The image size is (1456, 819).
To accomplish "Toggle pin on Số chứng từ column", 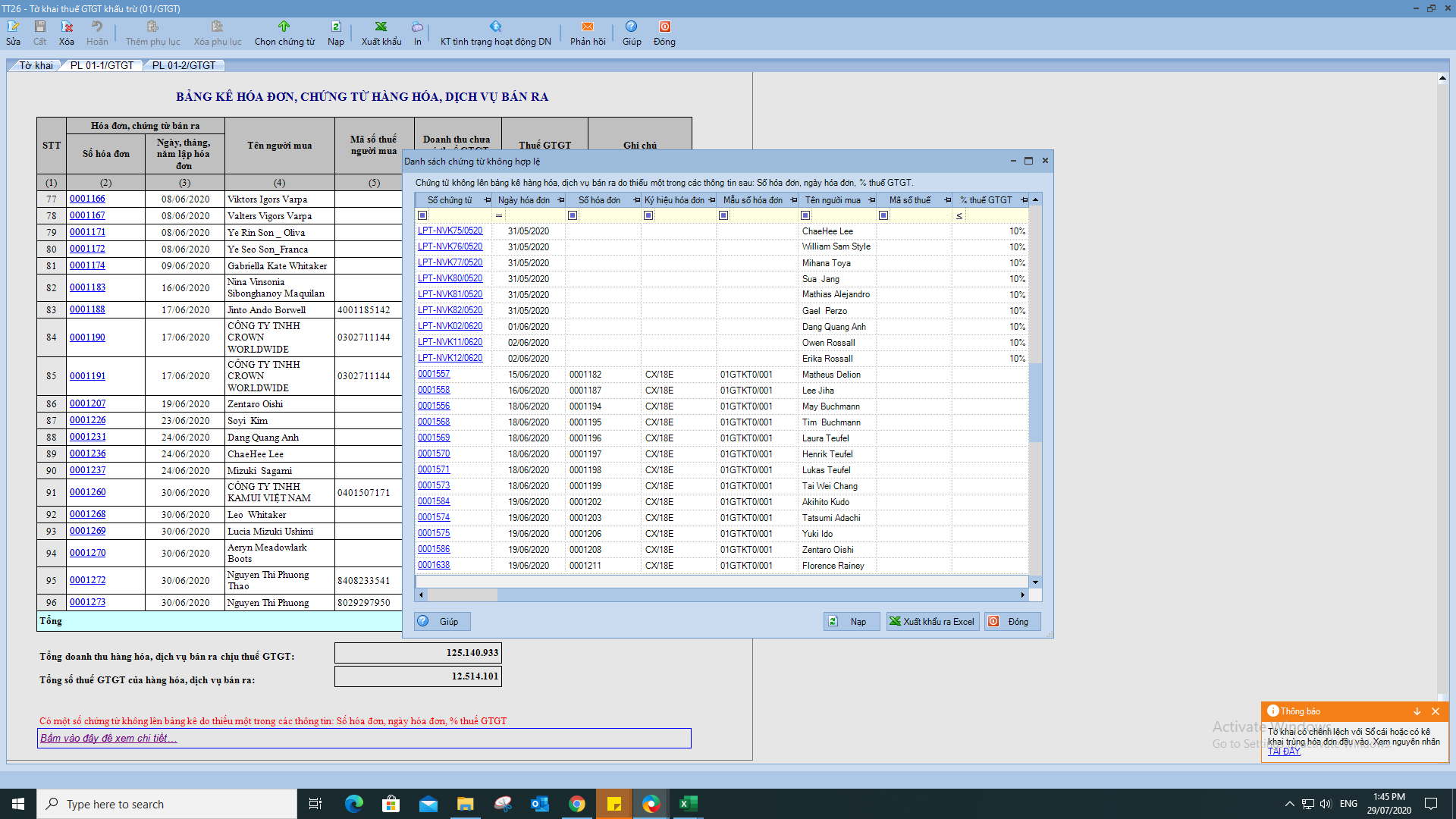I will [486, 200].
